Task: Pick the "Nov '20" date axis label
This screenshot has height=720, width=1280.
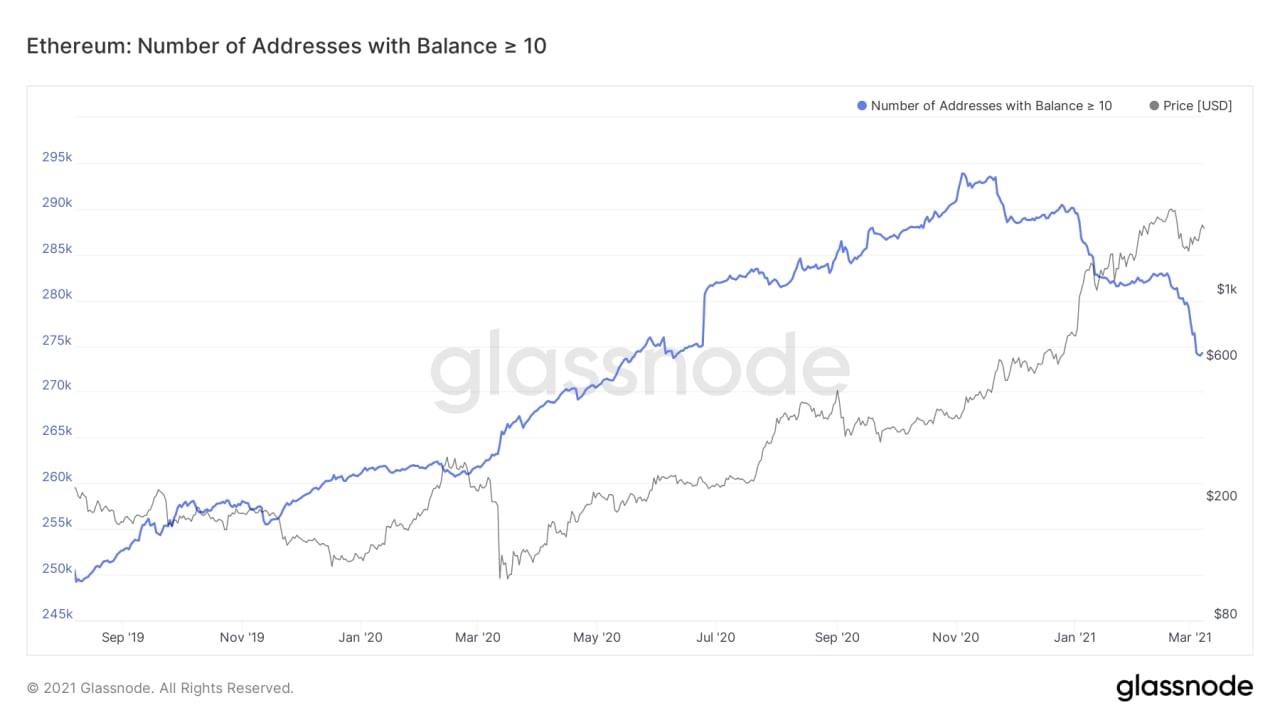Action: tap(957, 637)
